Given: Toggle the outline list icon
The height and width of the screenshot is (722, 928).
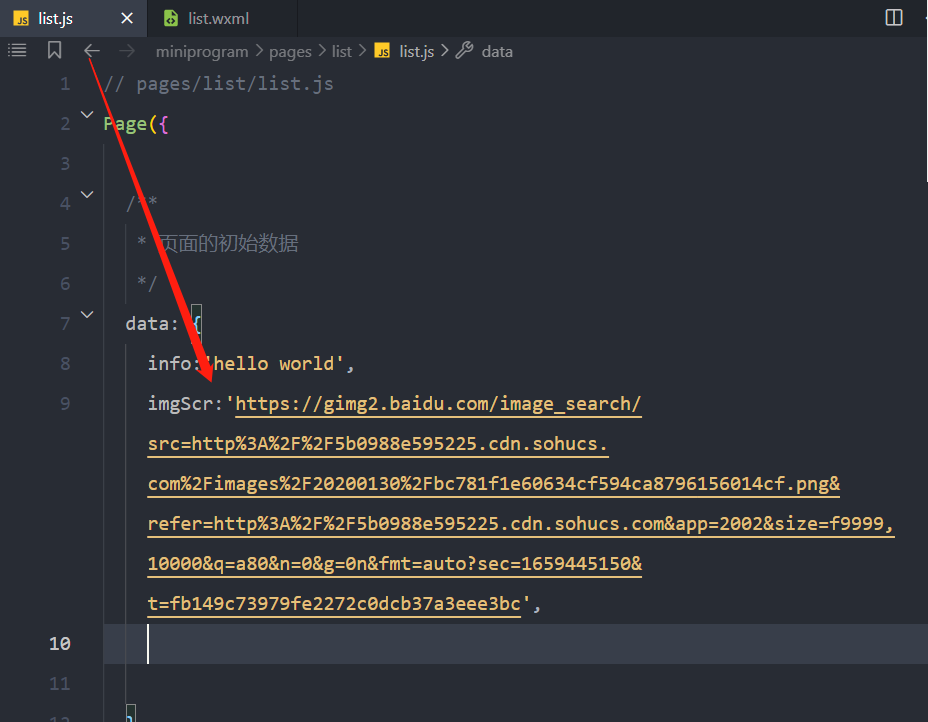Looking at the screenshot, I should click(17, 50).
